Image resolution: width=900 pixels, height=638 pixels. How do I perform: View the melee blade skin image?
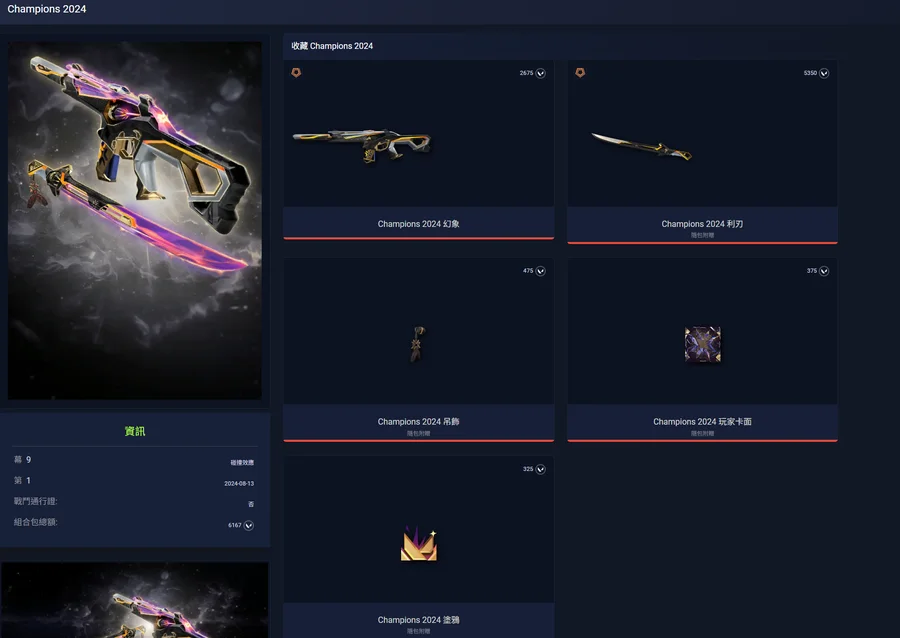pos(642,146)
